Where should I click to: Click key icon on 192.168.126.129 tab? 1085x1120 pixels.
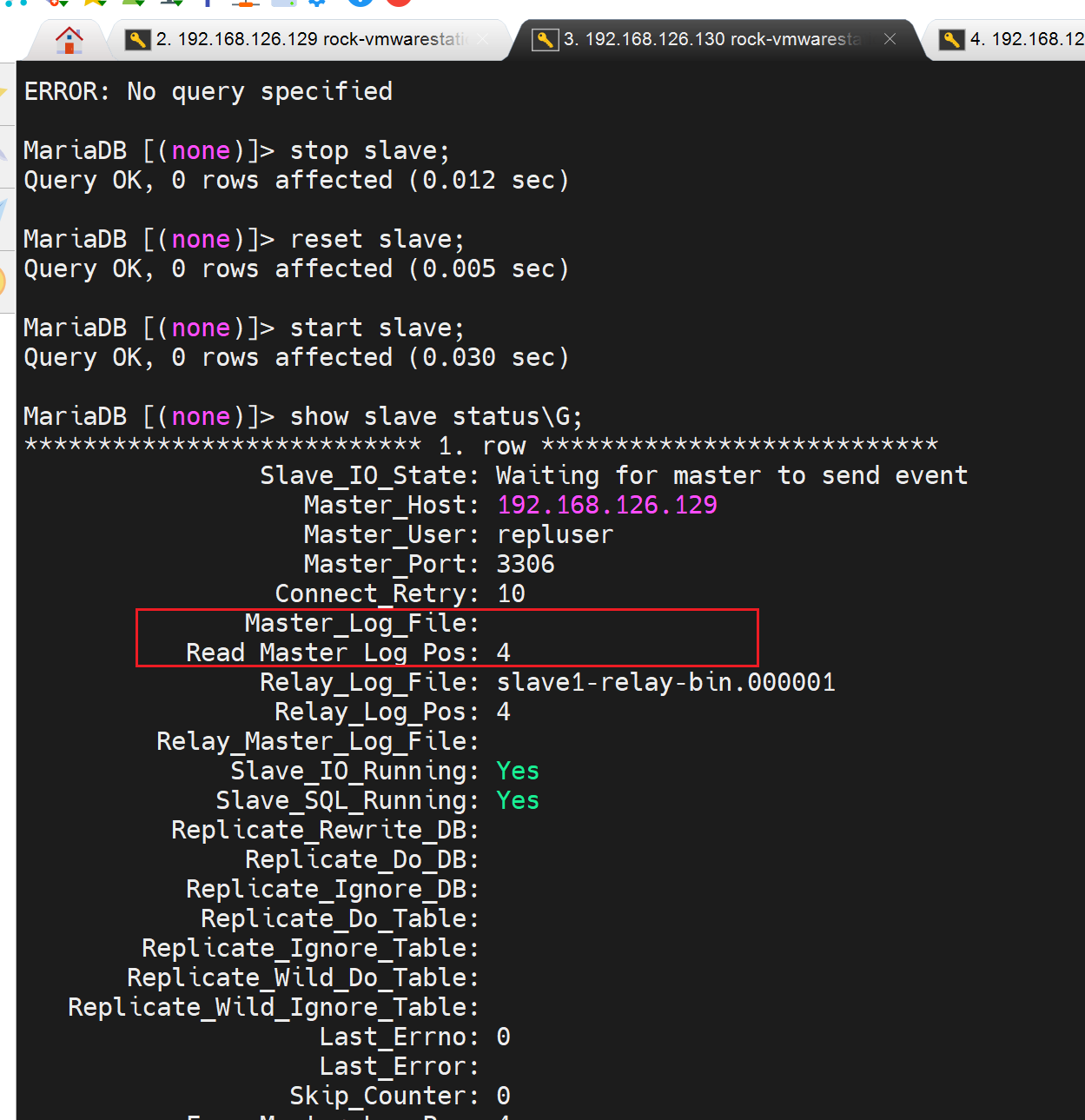137,39
